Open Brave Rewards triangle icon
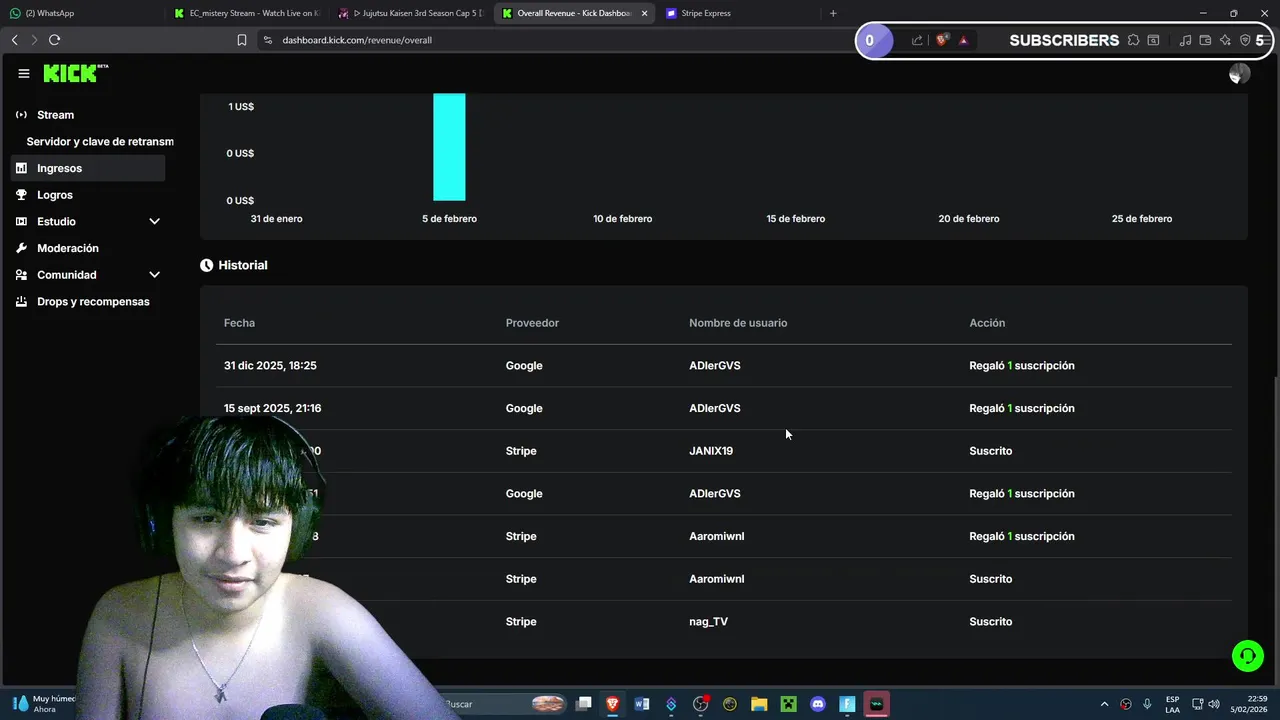The height and width of the screenshot is (720, 1280). (x=963, y=40)
